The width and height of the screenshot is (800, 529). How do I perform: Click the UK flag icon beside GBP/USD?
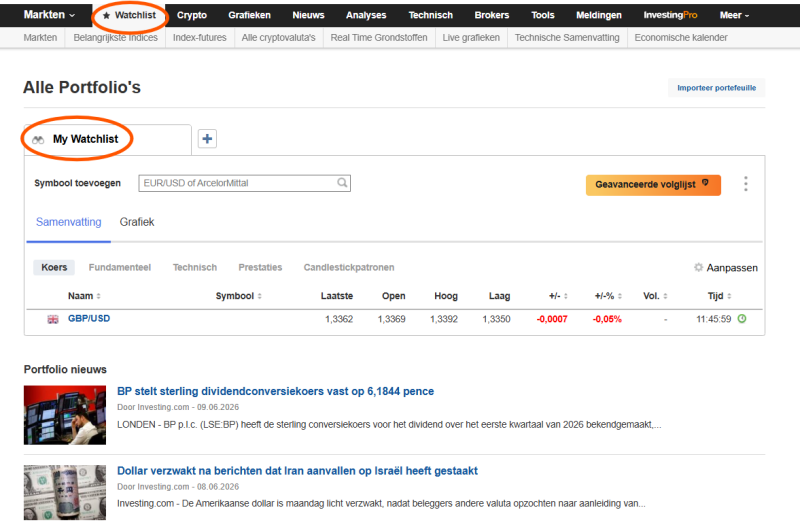coord(53,319)
